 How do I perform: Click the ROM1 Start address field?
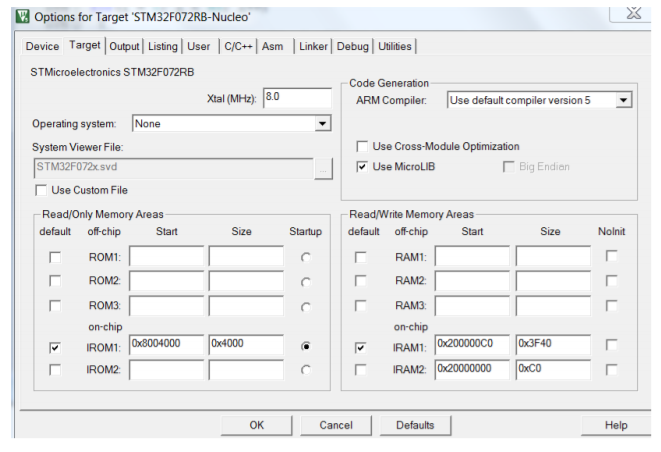(x=167, y=256)
